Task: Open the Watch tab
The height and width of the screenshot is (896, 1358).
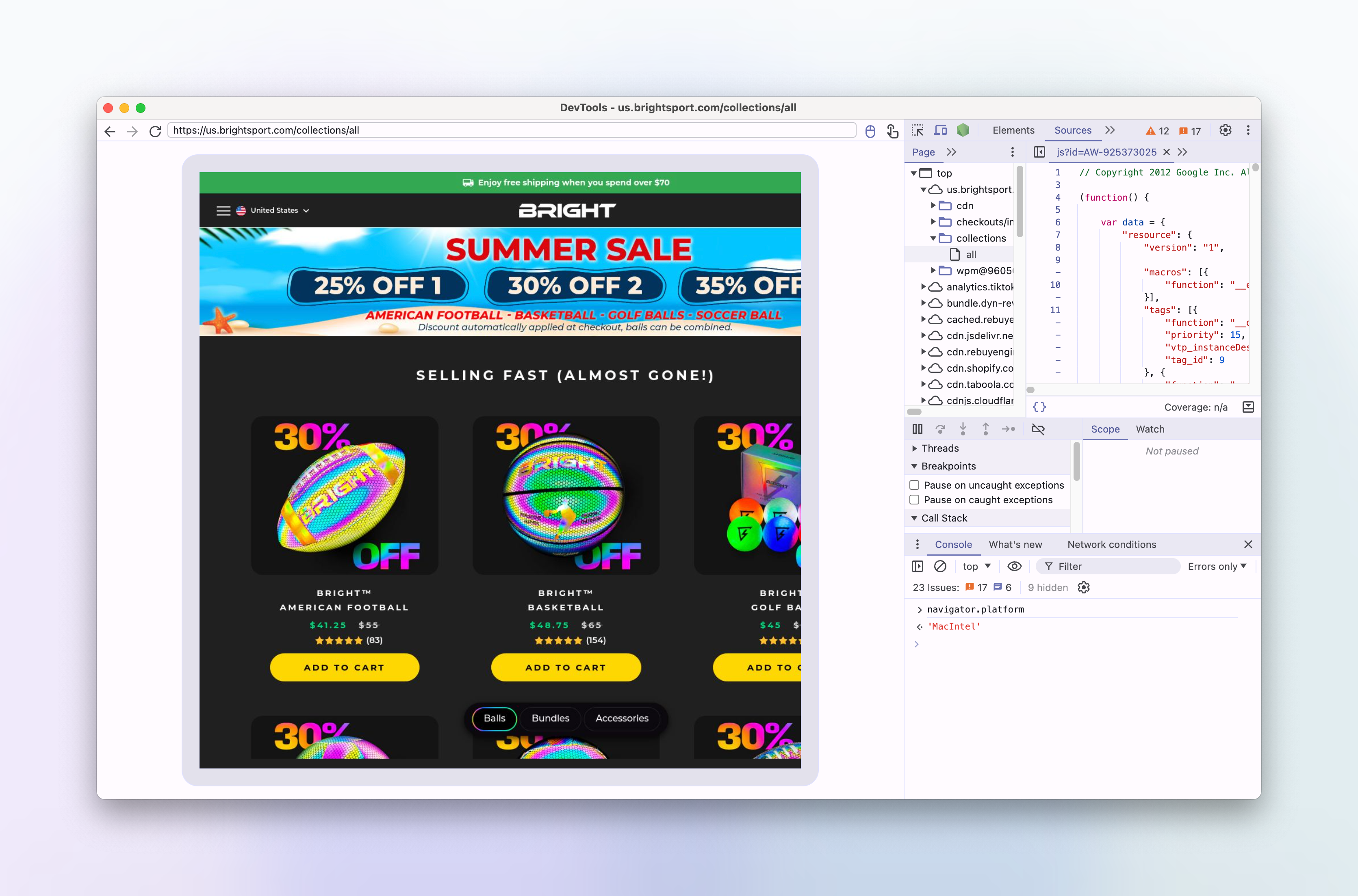Action: 1150,429
